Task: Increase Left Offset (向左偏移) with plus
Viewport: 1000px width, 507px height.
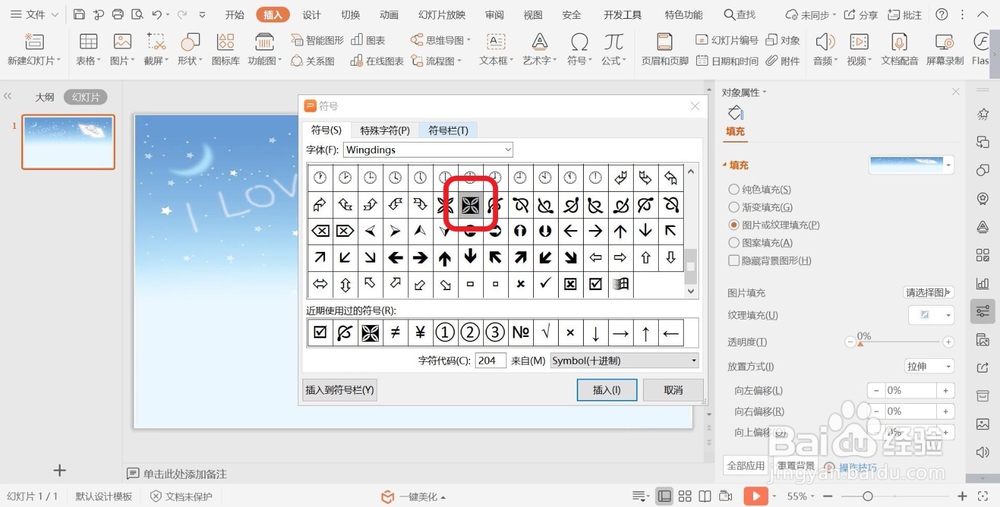Action: [x=945, y=390]
